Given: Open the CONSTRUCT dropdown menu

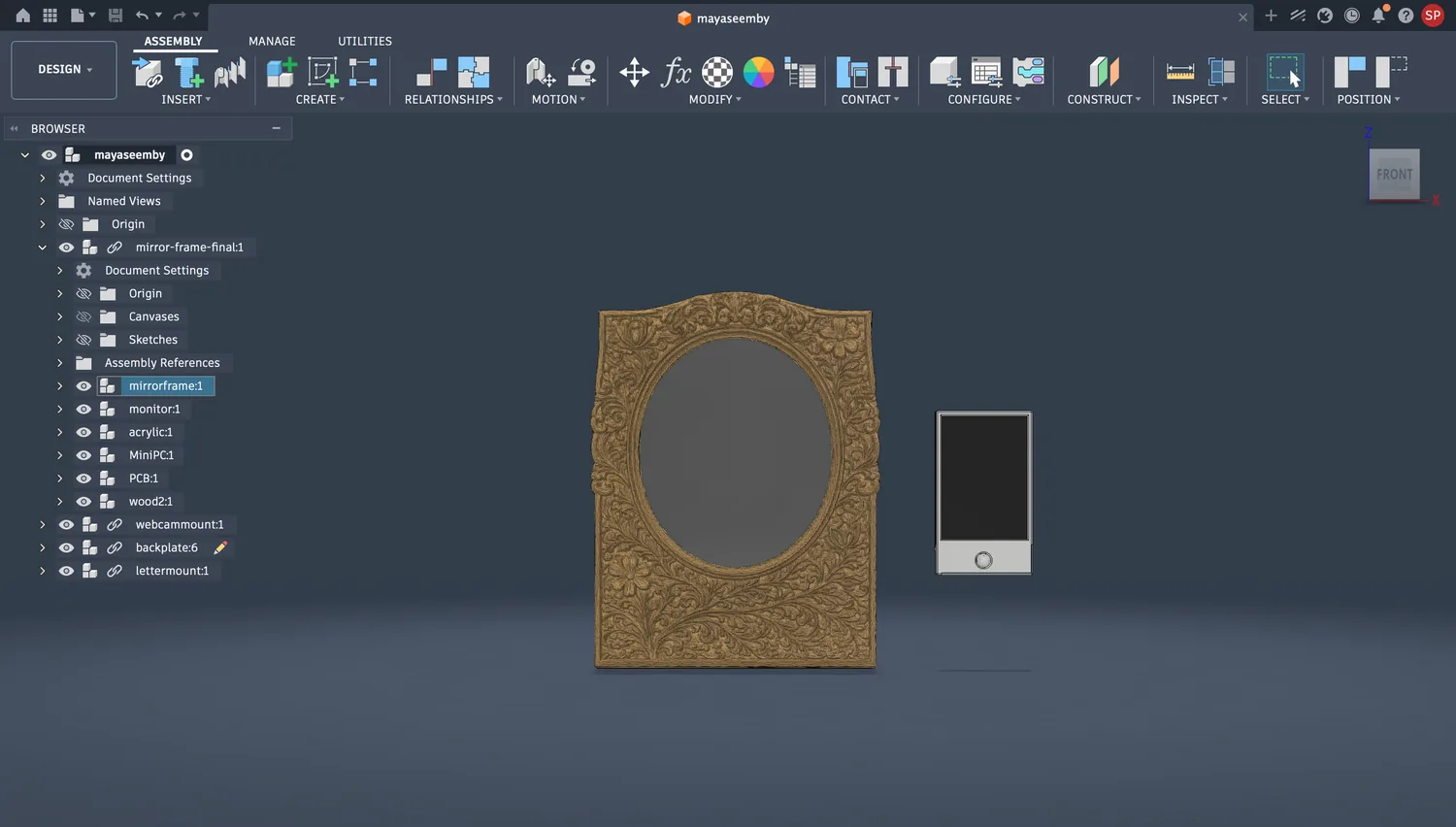Looking at the screenshot, I should coord(1104,99).
